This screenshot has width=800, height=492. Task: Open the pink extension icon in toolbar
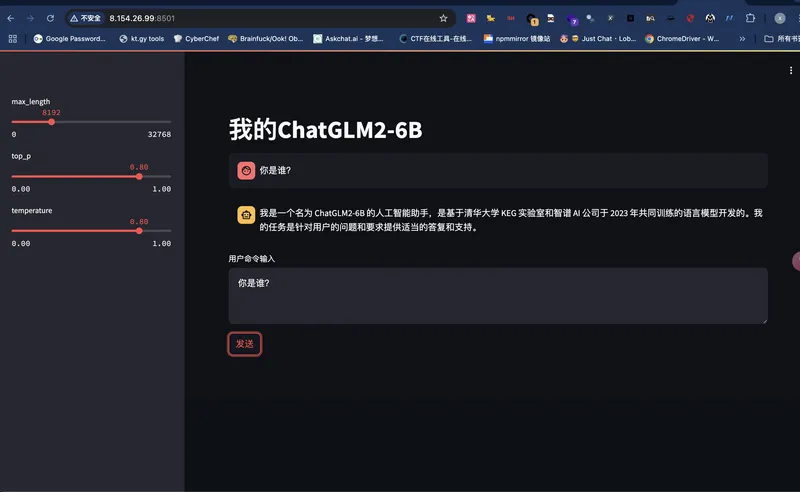pyautogui.click(x=471, y=18)
